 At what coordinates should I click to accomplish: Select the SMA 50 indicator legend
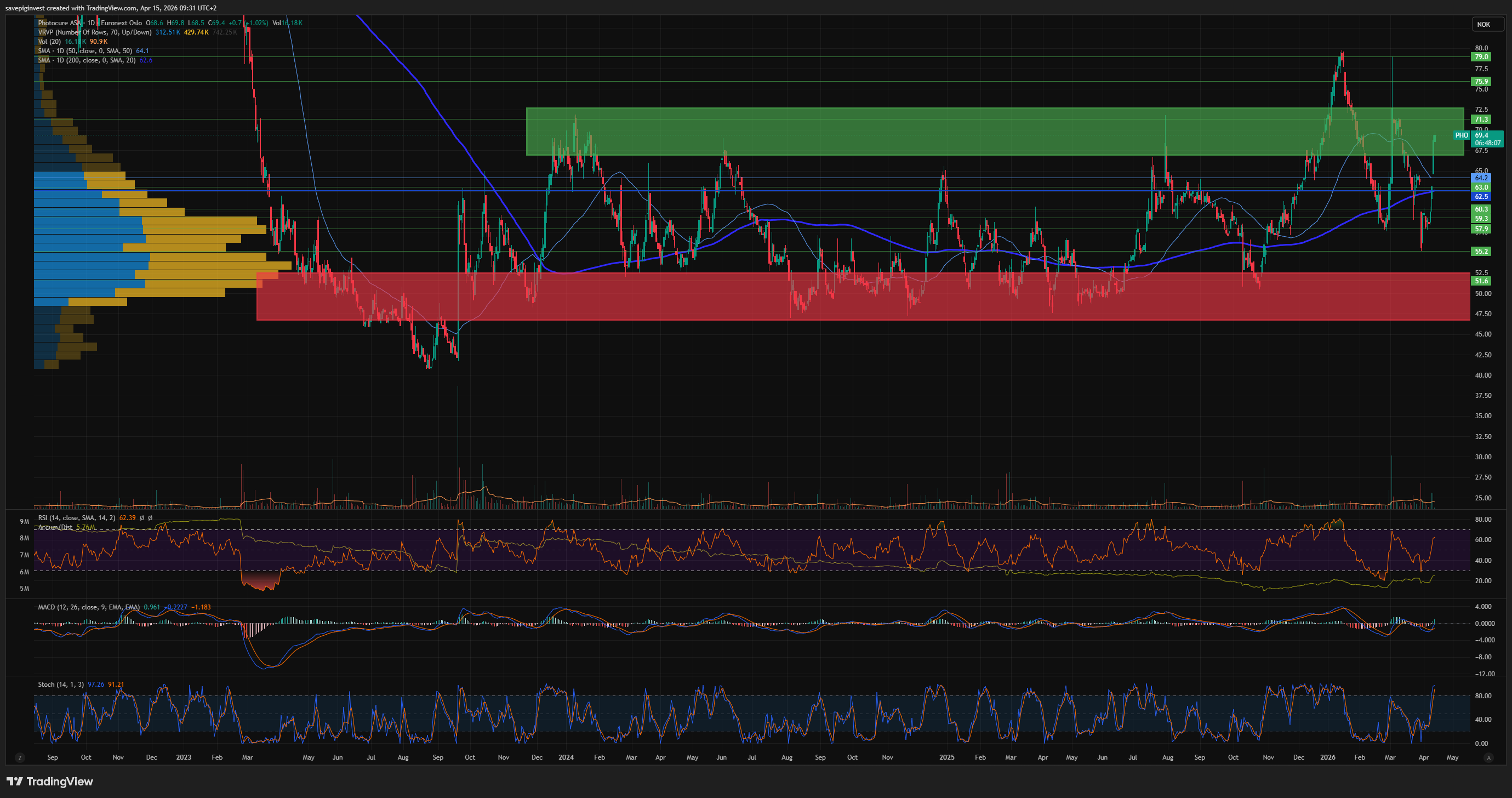[85, 51]
